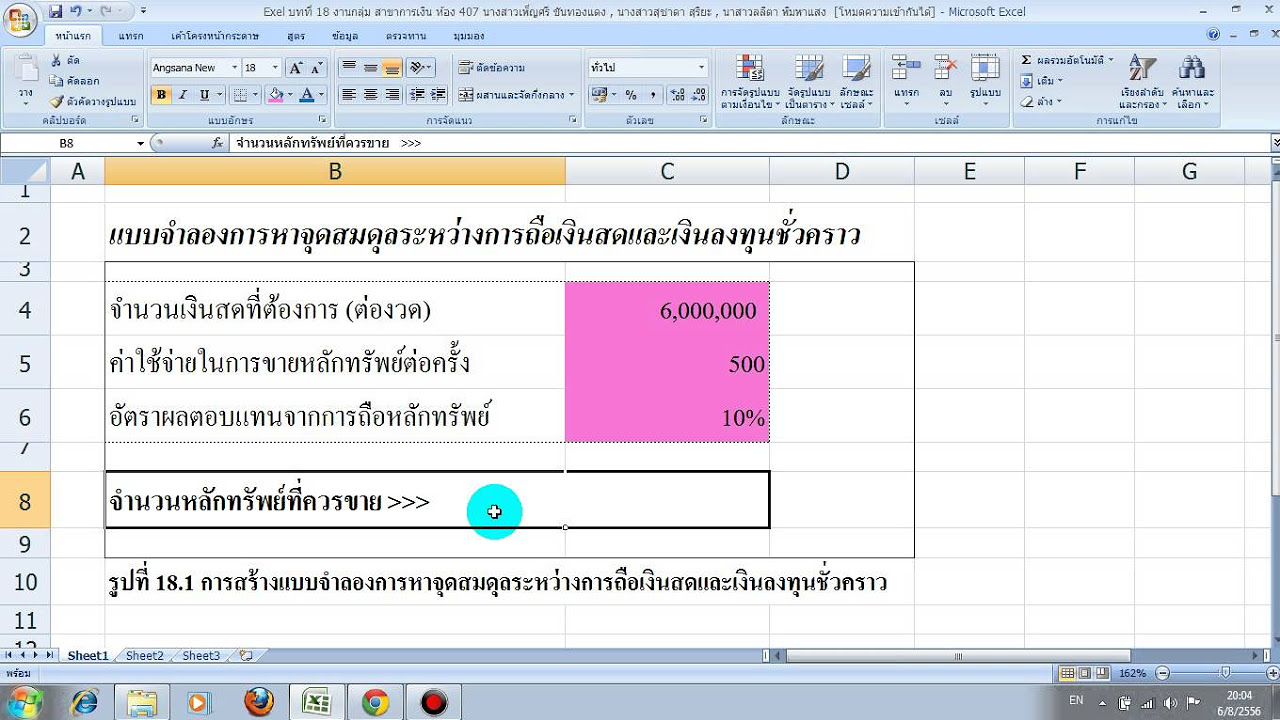
Task: Click the Delete cells icon (ลบ)
Action: pos(945,68)
